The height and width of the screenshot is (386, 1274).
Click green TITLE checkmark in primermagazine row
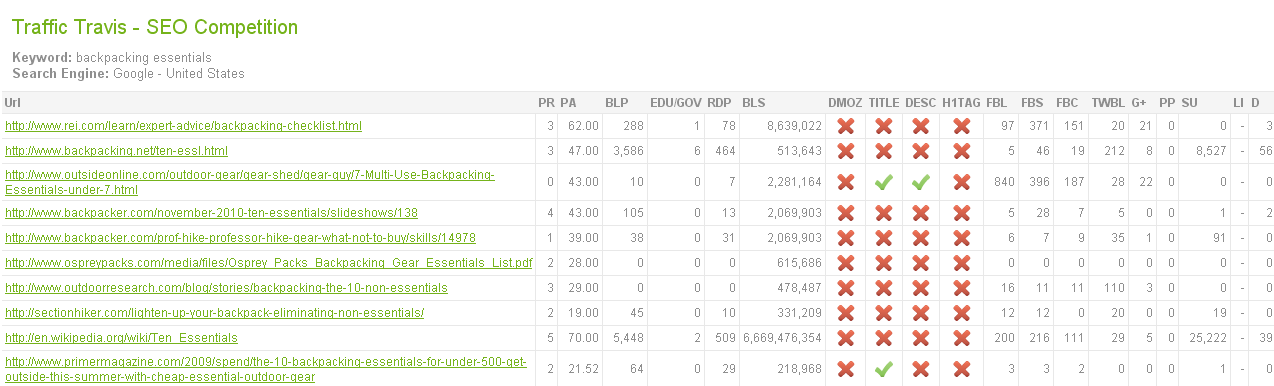click(x=883, y=369)
